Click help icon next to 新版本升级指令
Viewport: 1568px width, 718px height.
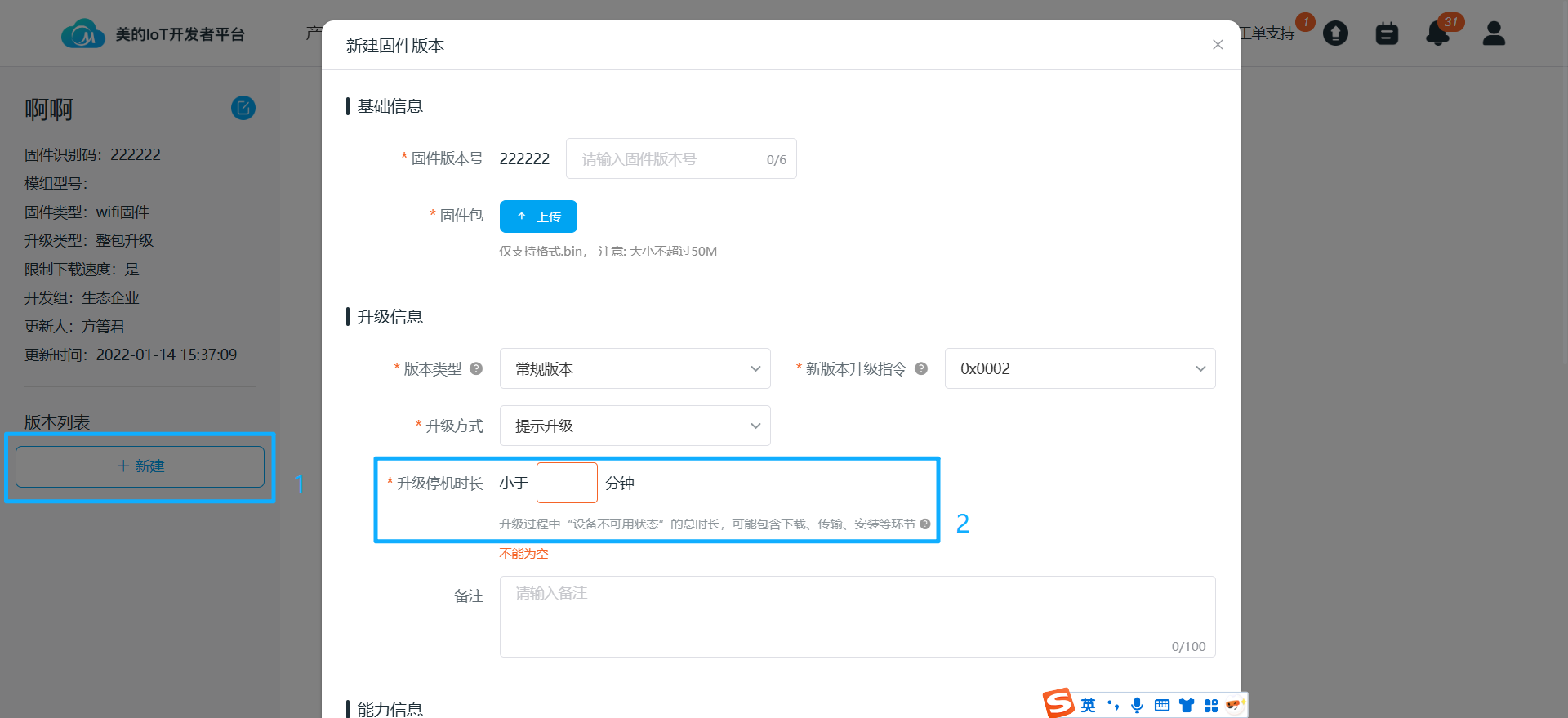click(x=921, y=368)
